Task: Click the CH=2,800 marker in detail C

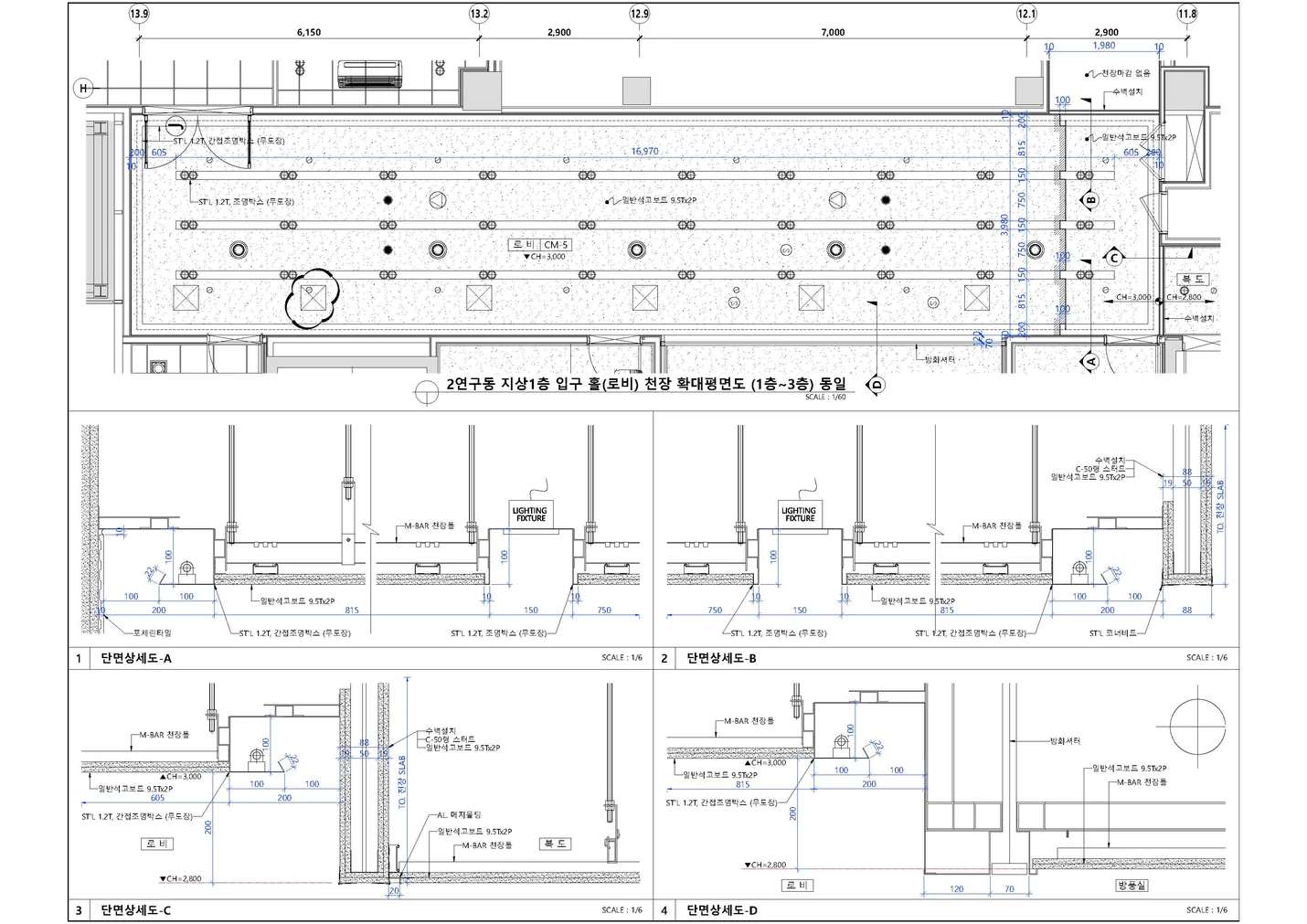Action: coord(180,878)
